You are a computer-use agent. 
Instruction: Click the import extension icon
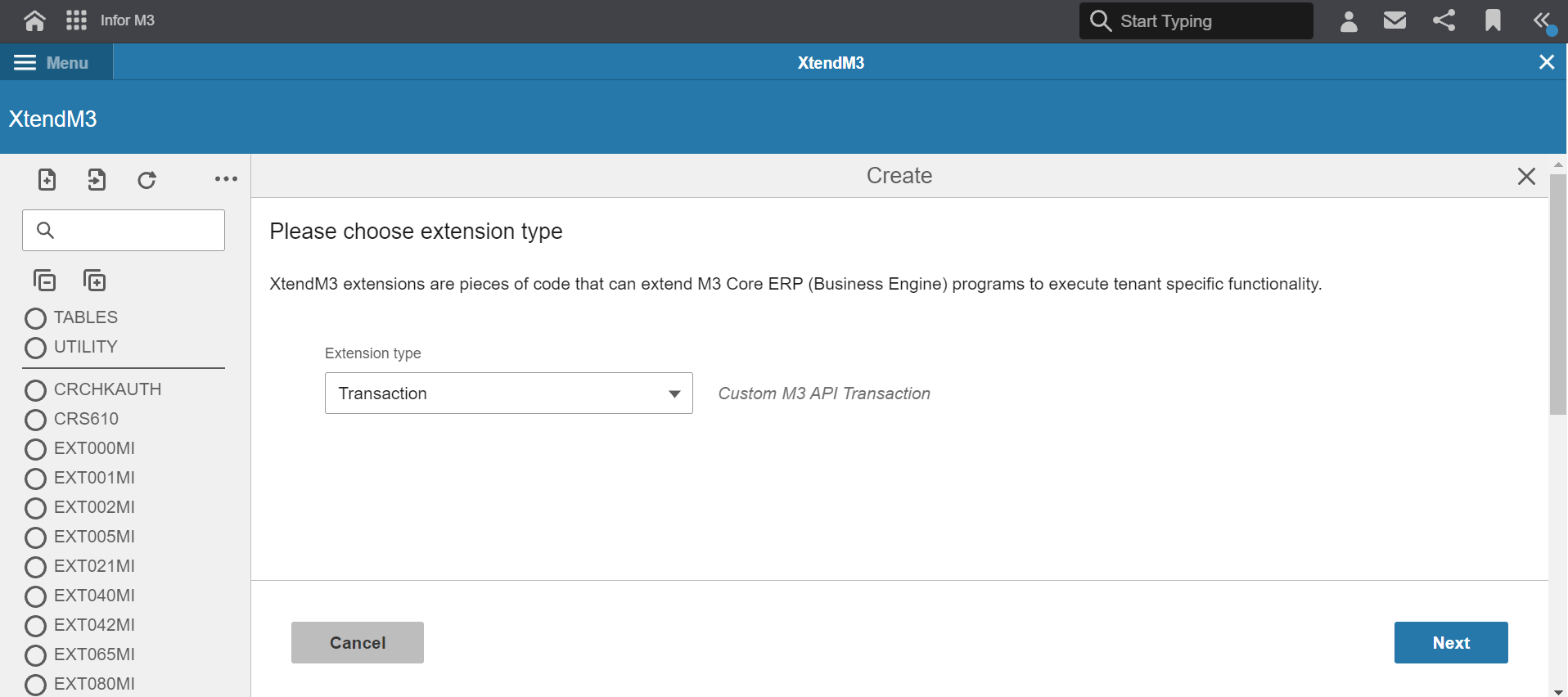coord(97,179)
